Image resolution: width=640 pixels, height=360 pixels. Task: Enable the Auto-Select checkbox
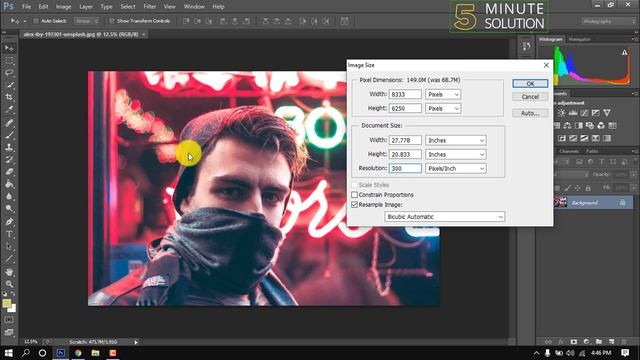point(36,21)
